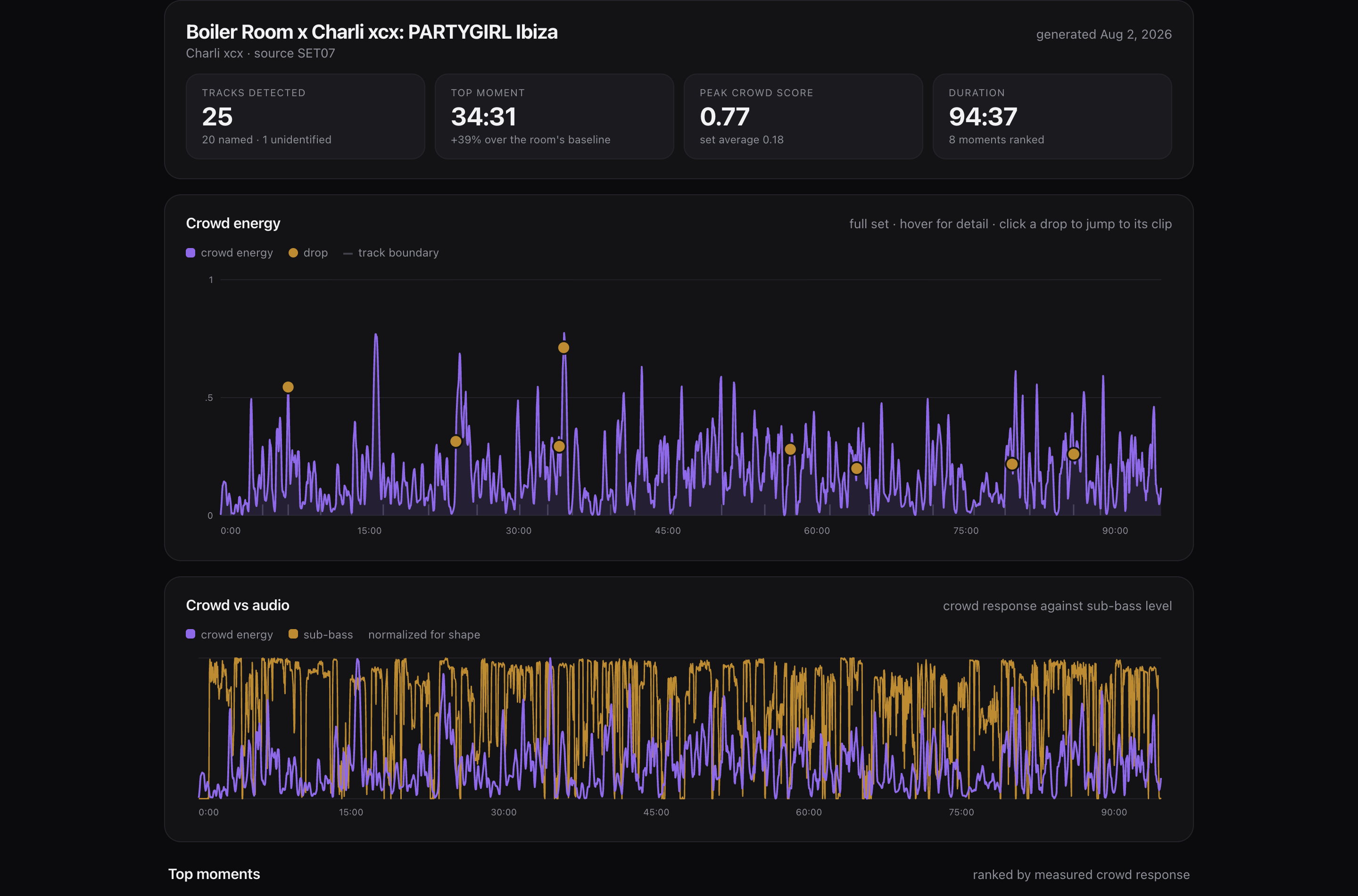Click the 45:00 label on Crowd vs audio axis
This screenshot has height=896, width=1358.
656,812
